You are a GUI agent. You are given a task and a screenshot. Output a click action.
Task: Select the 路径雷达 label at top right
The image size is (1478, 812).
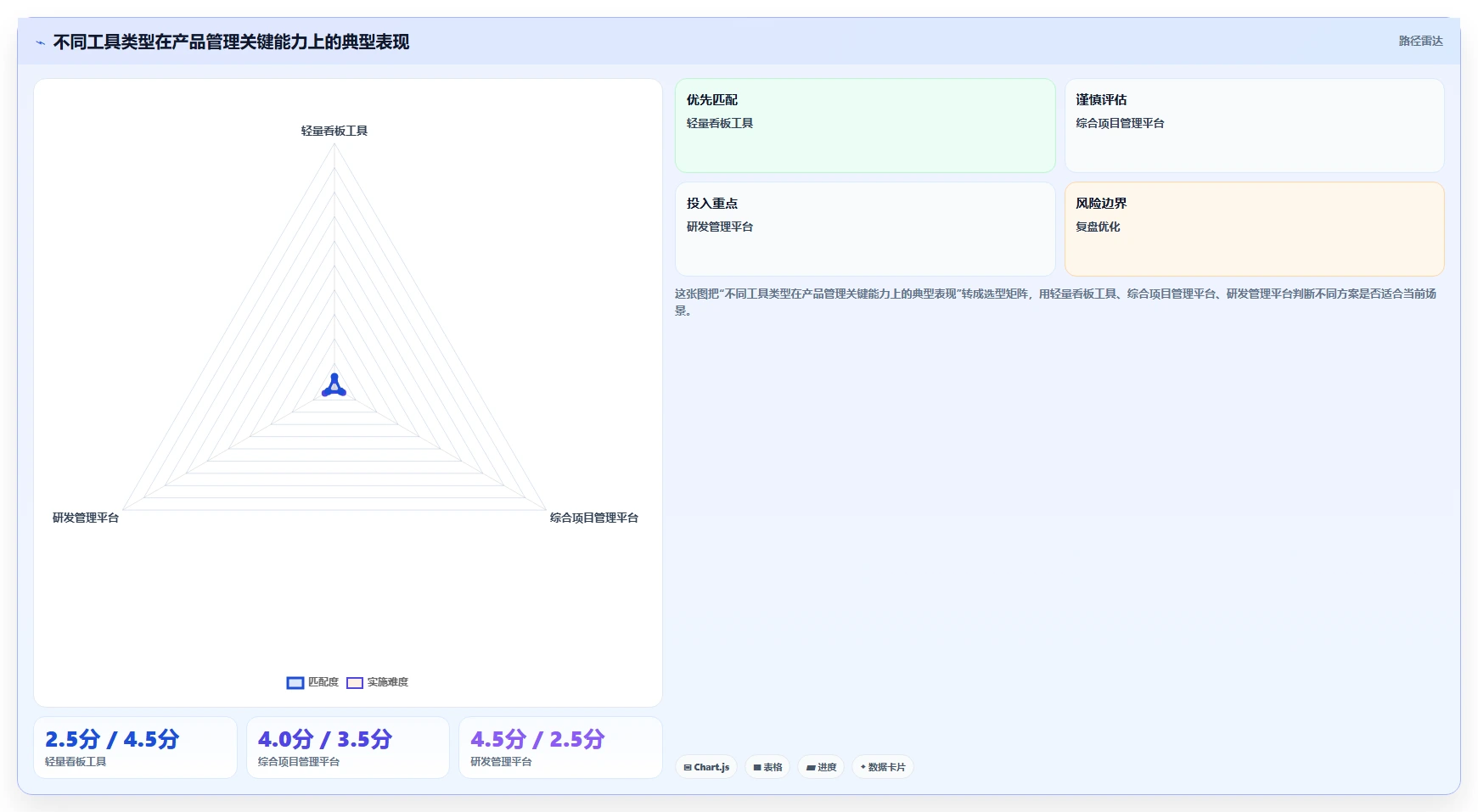(1421, 41)
